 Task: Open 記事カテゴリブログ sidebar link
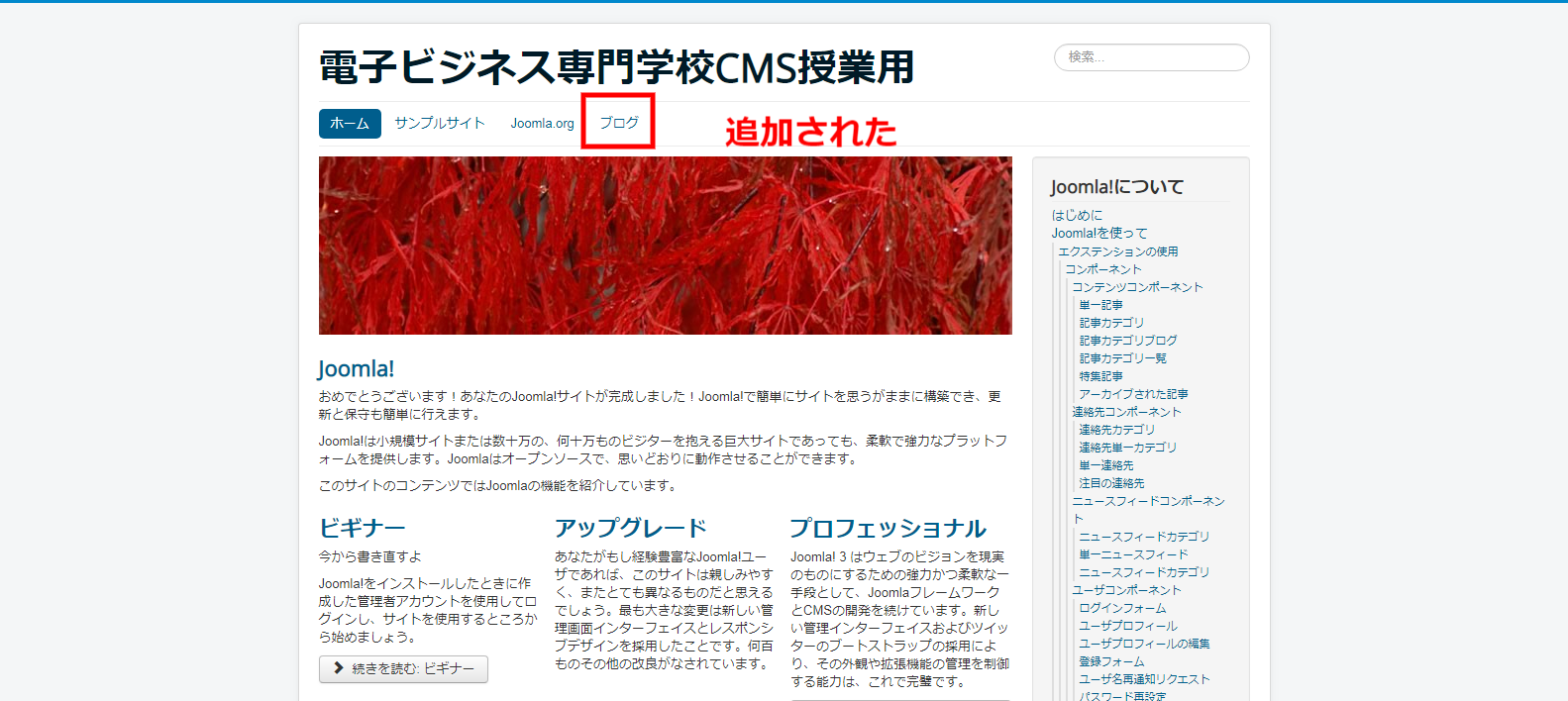click(1128, 341)
